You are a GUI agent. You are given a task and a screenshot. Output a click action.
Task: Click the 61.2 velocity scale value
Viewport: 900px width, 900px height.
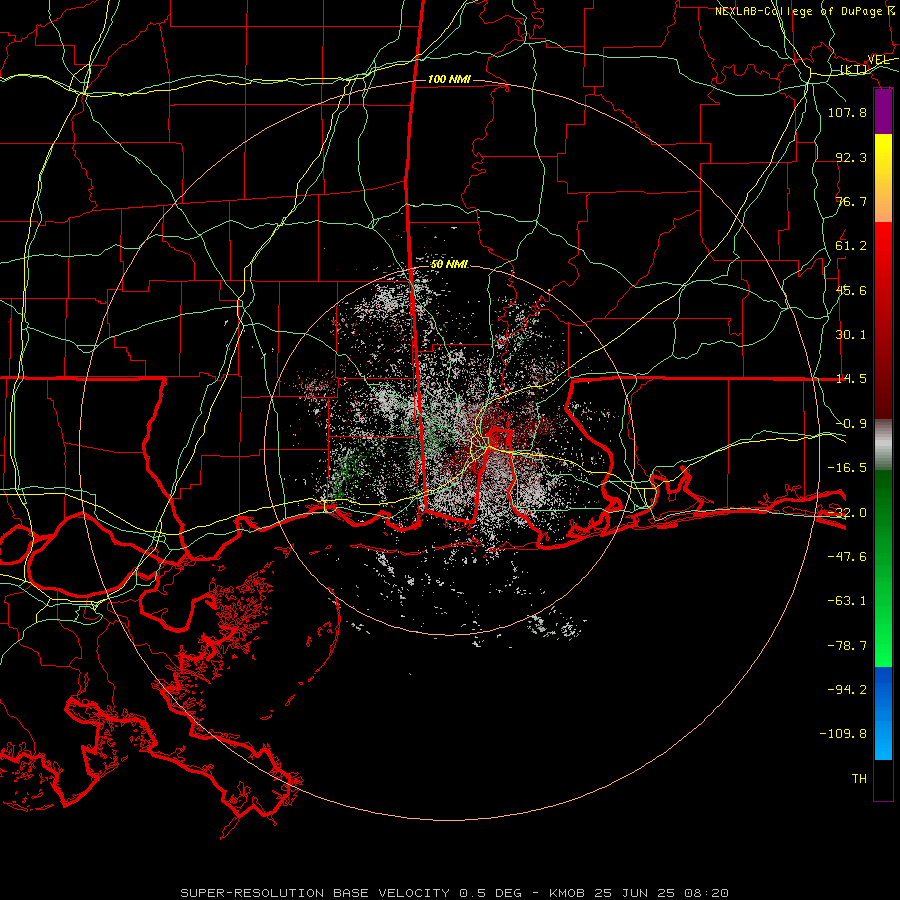coord(851,246)
